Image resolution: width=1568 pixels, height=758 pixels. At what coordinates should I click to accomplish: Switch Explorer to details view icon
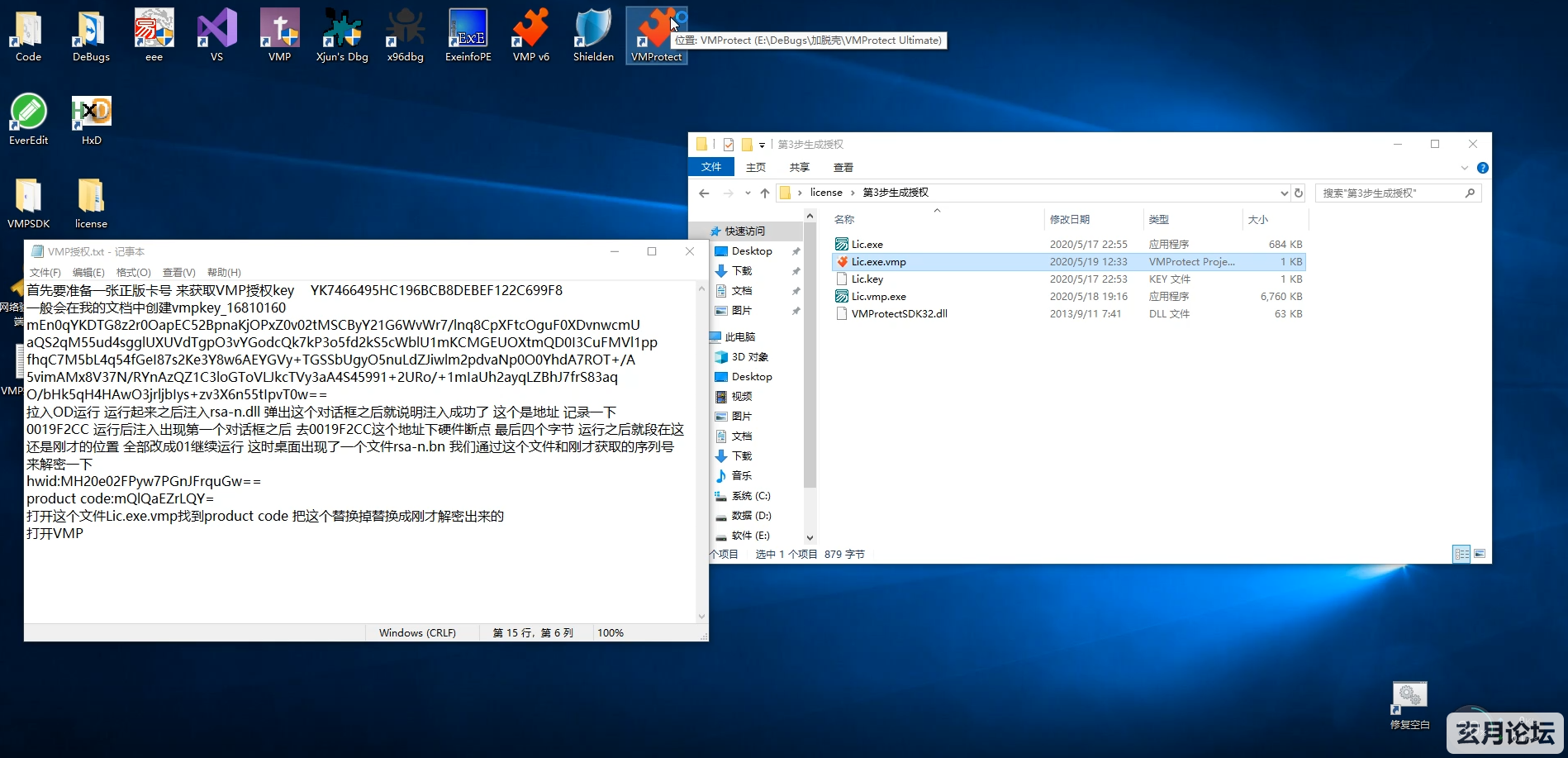click(x=1461, y=554)
